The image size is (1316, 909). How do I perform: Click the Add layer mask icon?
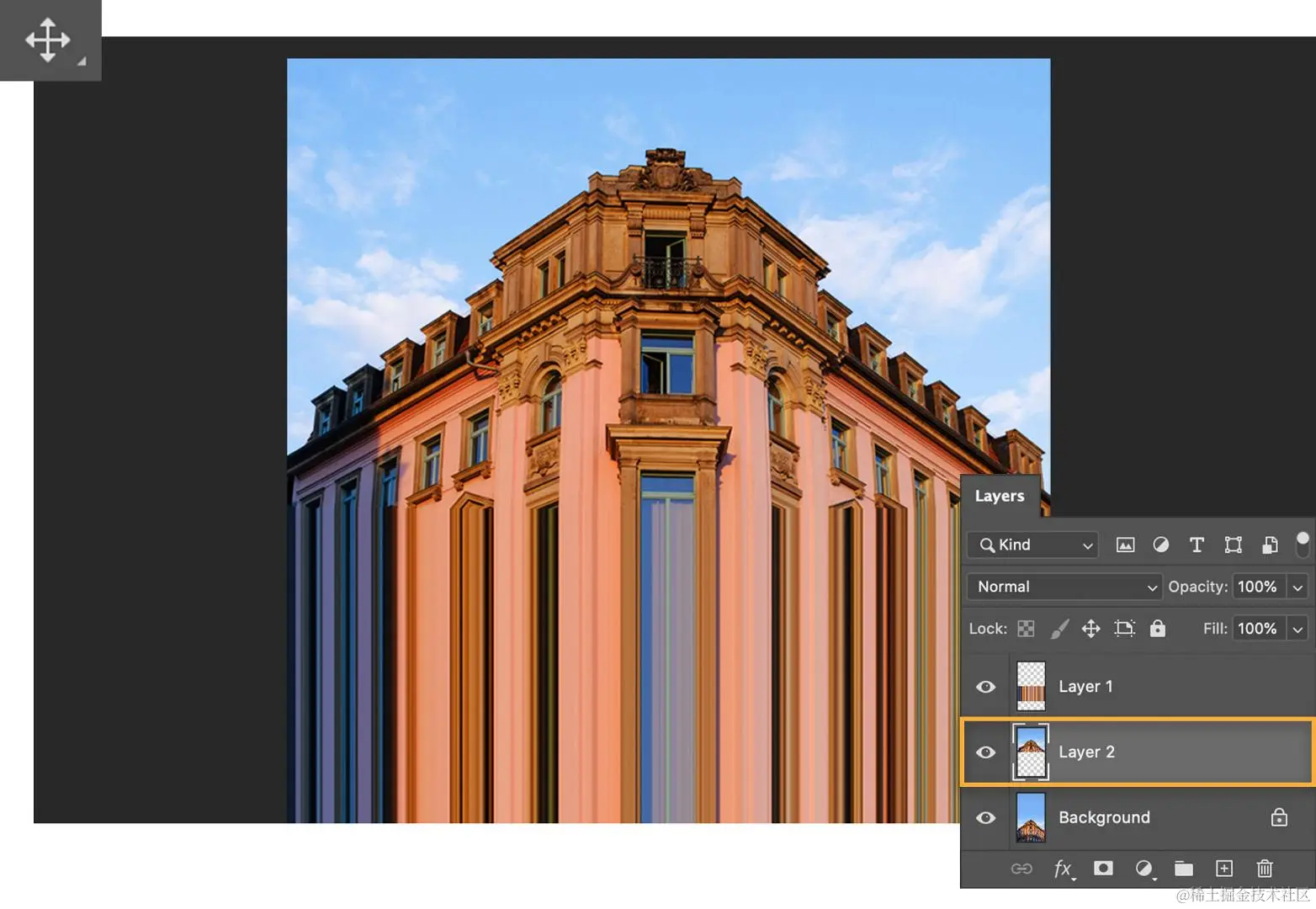coord(1103,869)
